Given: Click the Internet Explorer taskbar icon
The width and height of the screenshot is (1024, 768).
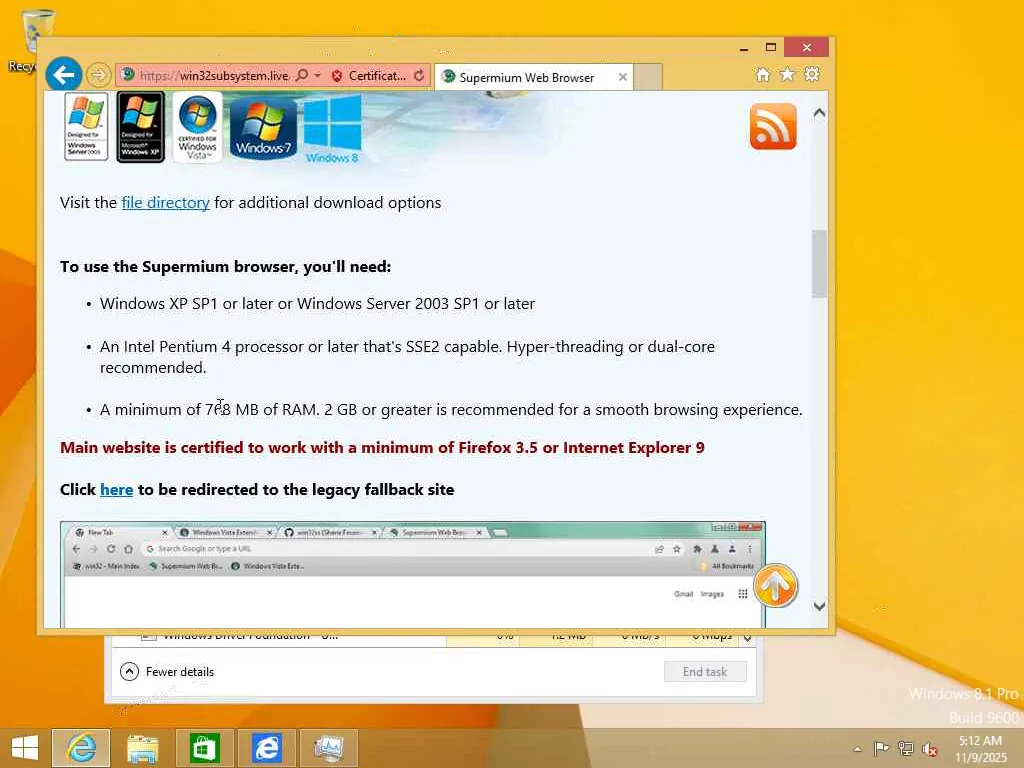Looking at the screenshot, I should 81,748.
